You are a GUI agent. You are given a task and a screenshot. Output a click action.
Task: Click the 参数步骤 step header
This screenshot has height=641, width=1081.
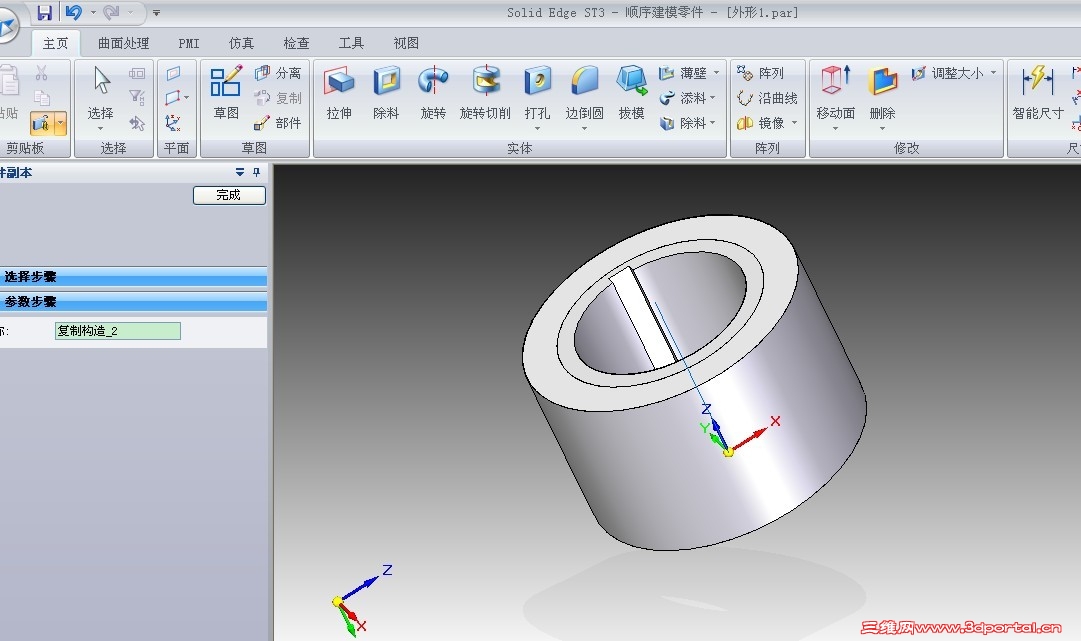pos(133,301)
